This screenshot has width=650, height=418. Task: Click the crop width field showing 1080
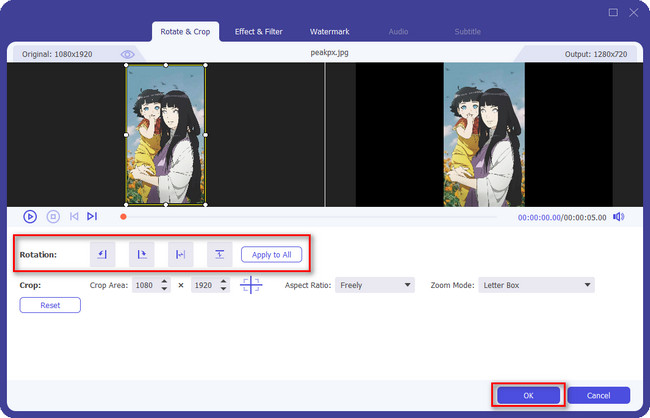[146, 285]
